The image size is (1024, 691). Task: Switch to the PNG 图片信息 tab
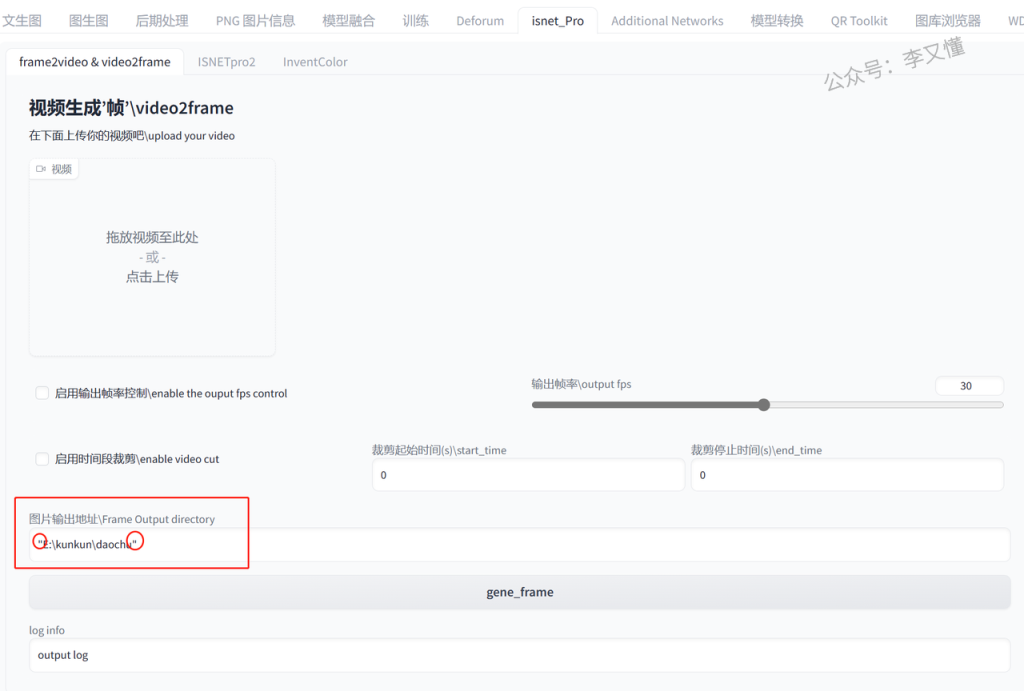[255, 20]
